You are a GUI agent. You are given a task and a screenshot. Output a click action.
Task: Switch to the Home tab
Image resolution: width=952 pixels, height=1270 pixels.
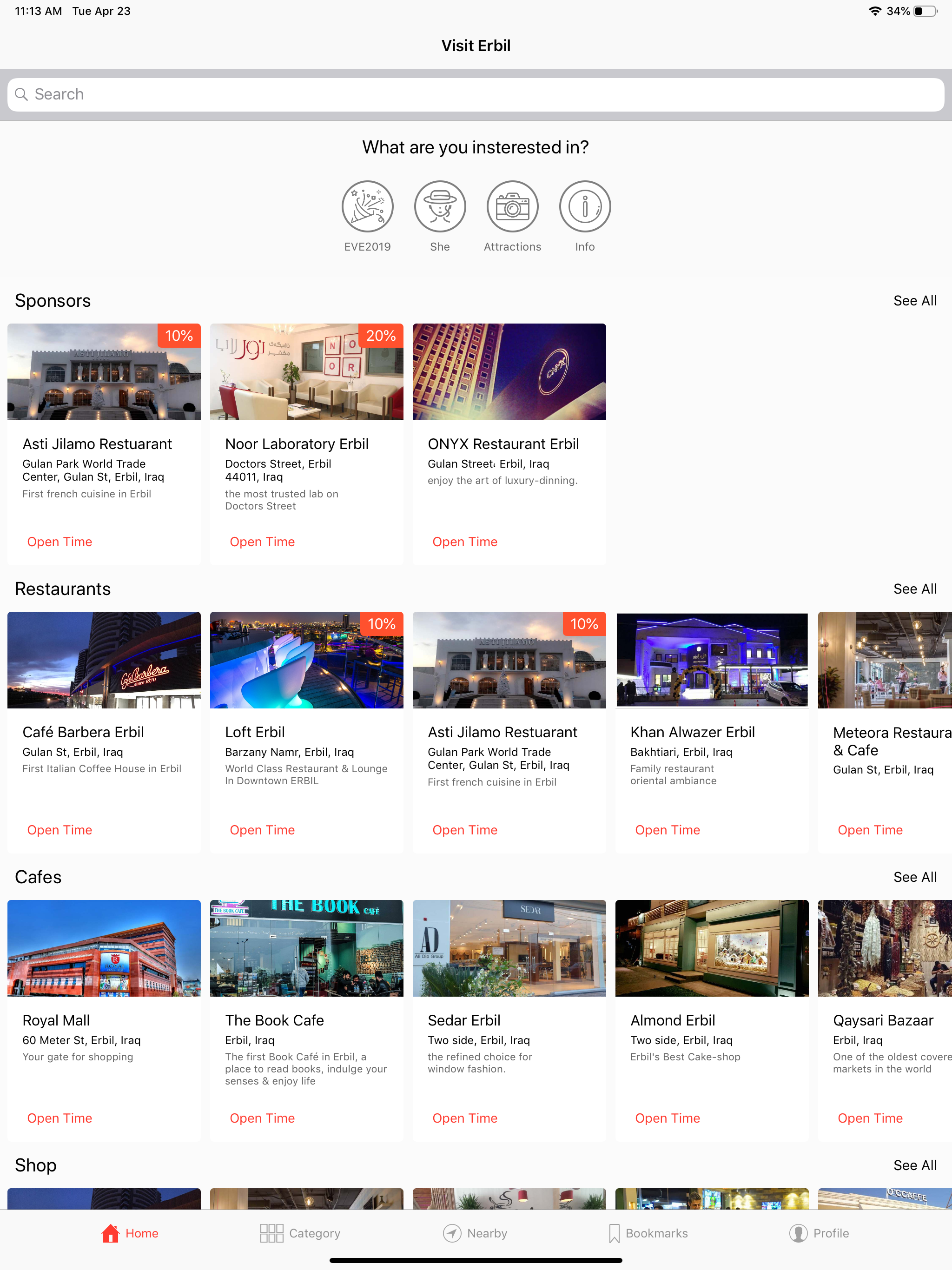[130, 1233]
